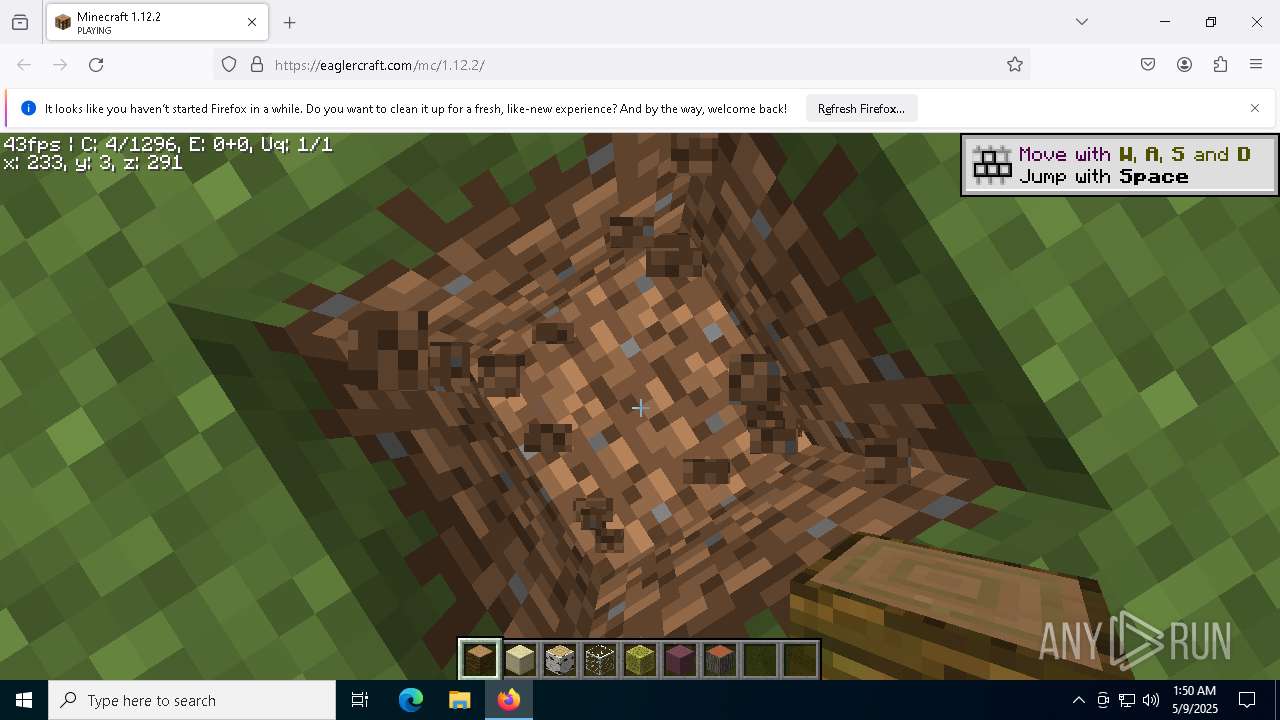Close the Minecraft 1.12.2 tab
The height and width of the screenshot is (720, 1280).
pyautogui.click(x=252, y=22)
